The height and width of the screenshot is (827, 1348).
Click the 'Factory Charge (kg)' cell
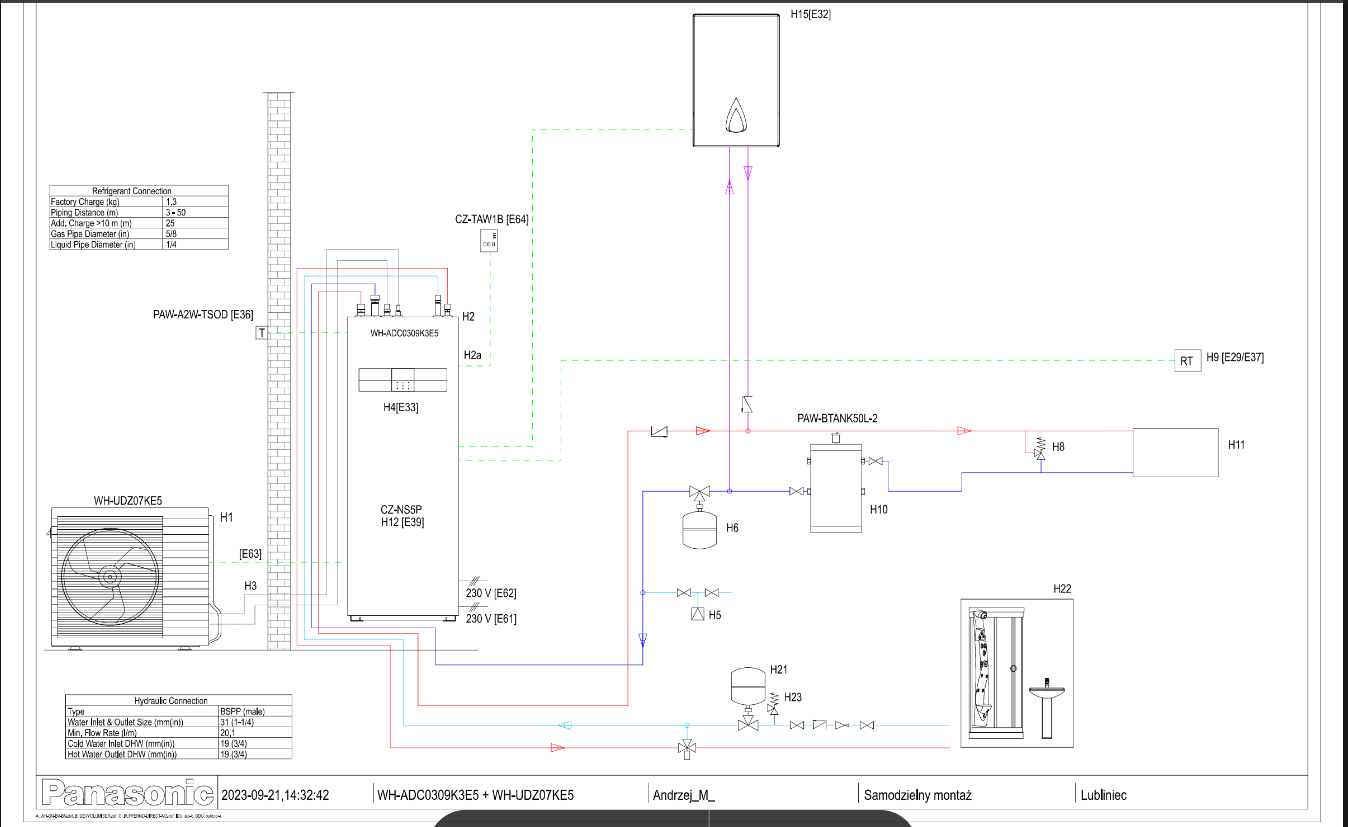107,201
